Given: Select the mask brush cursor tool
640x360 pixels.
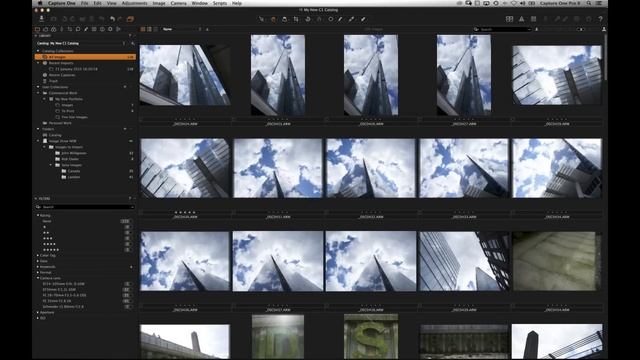Looking at the screenshot, I should point(340,19).
